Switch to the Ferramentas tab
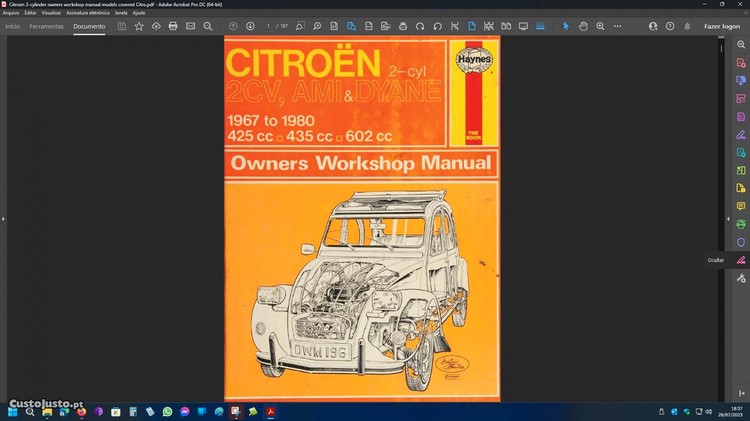 [x=46, y=26]
